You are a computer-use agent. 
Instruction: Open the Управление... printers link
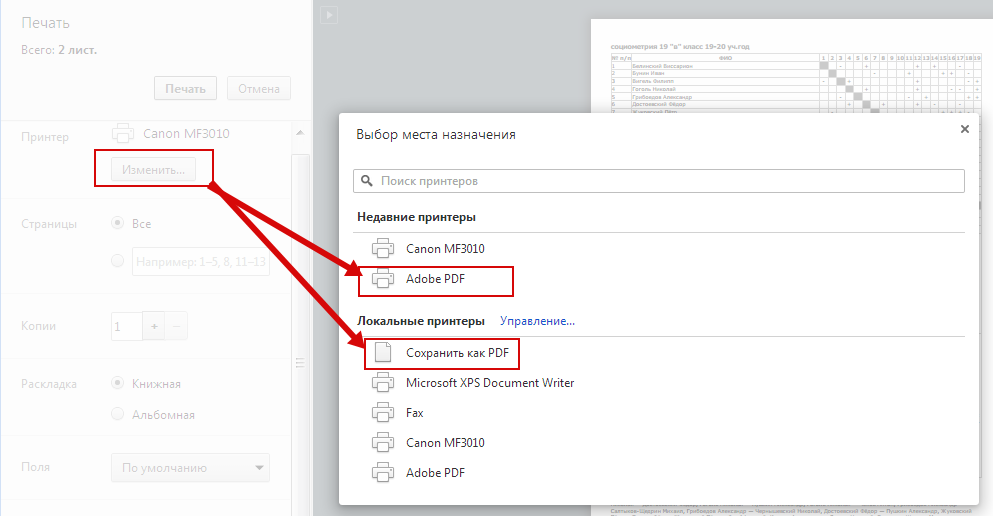tap(537, 321)
